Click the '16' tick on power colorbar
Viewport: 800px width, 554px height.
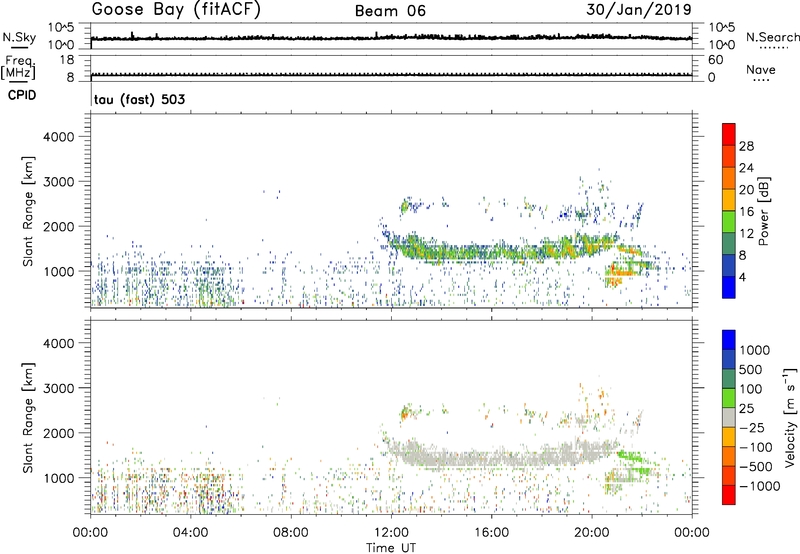746,212
